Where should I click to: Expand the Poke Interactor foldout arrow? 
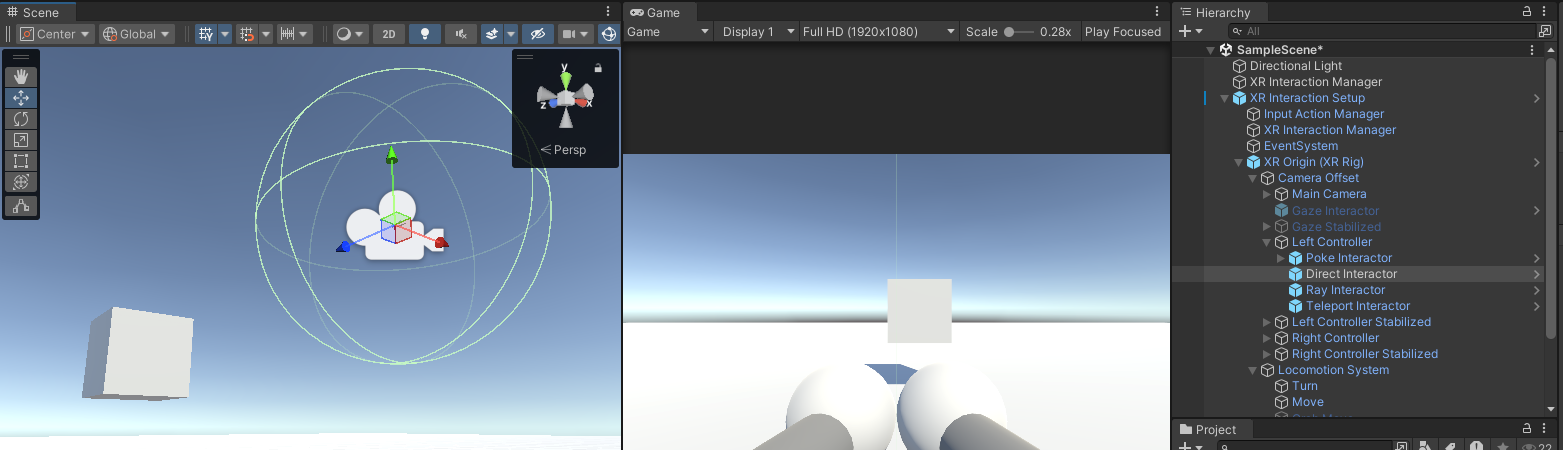(1280, 258)
